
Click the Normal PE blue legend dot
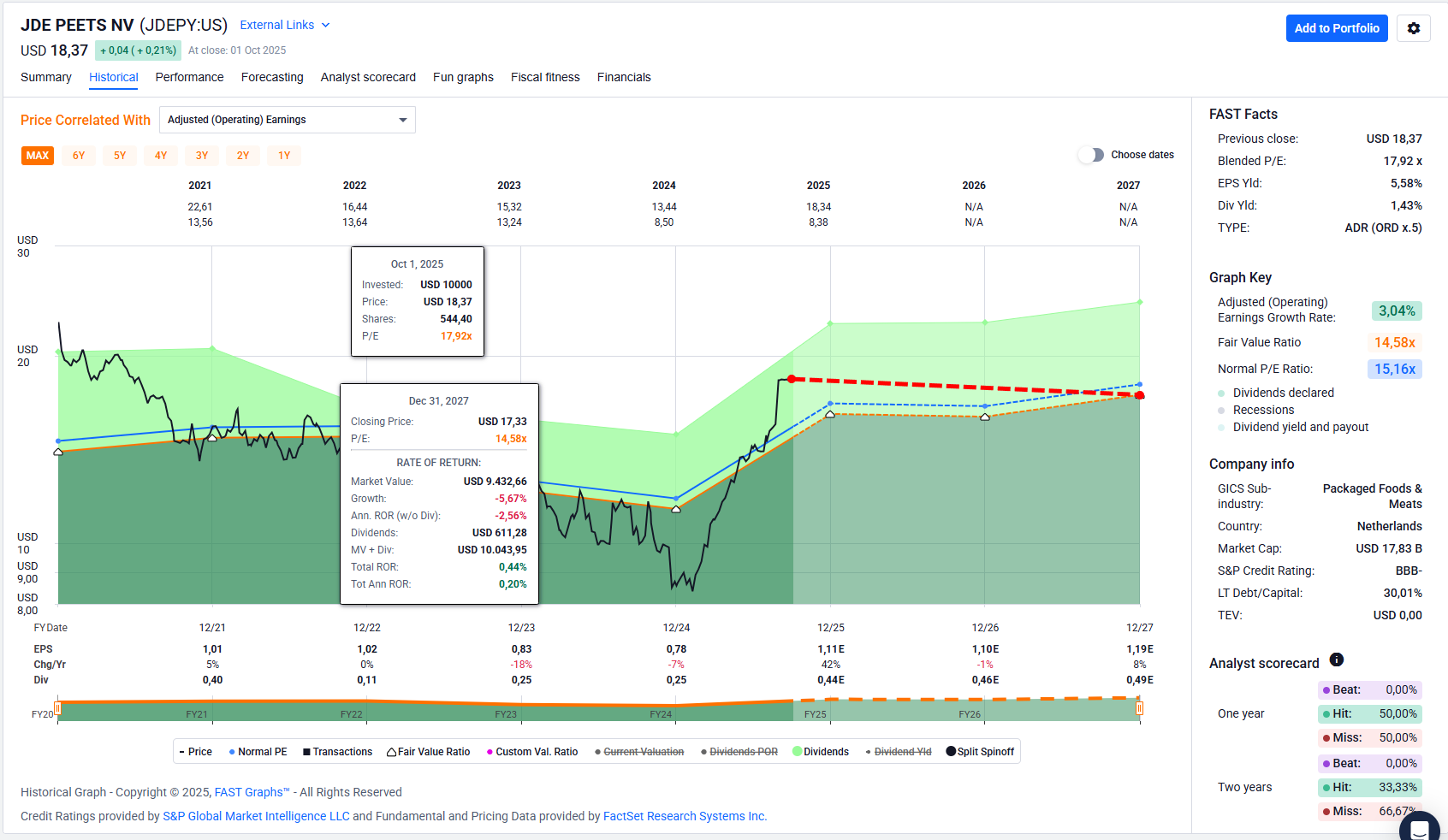pos(232,752)
